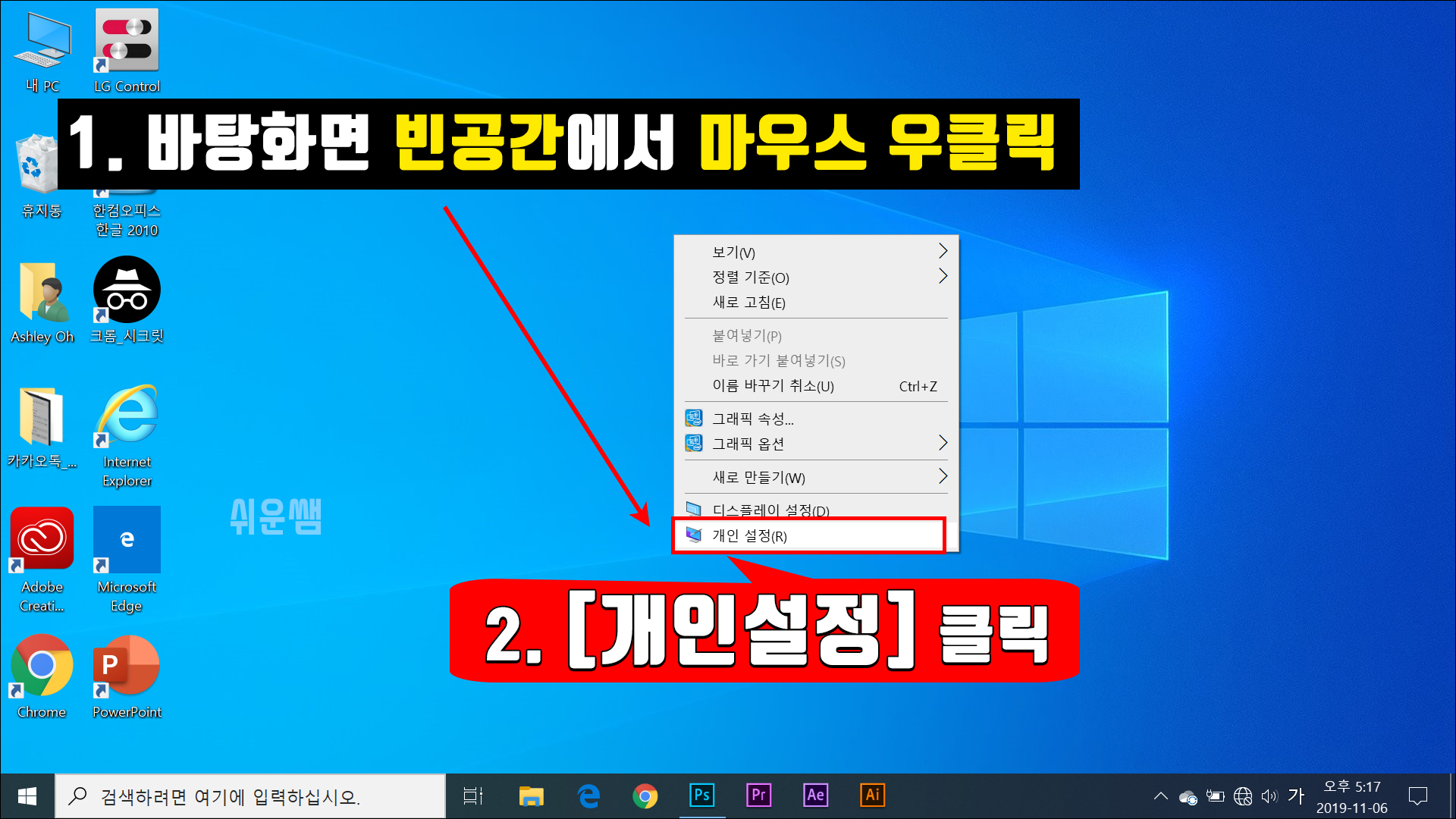Open the PowerPoint desktop shortcut
This screenshot has width=1456, height=819.
click(127, 666)
